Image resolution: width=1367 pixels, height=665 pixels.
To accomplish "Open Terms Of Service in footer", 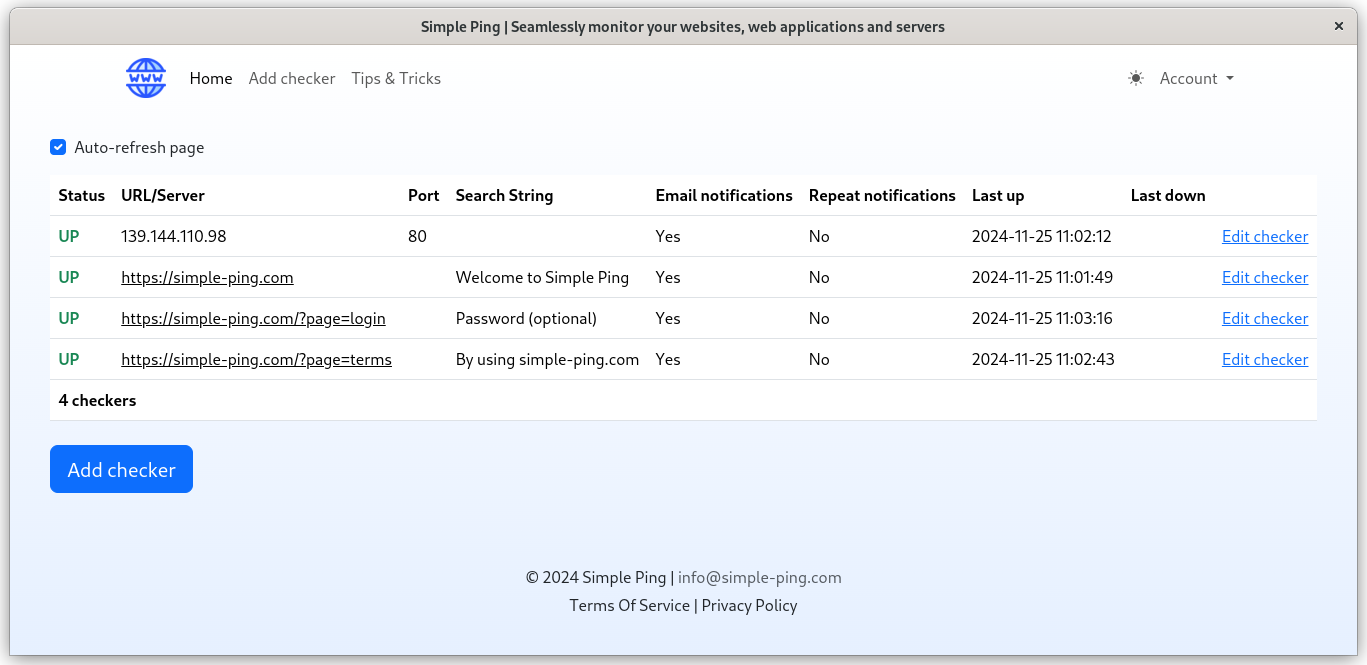I will point(629,605).
